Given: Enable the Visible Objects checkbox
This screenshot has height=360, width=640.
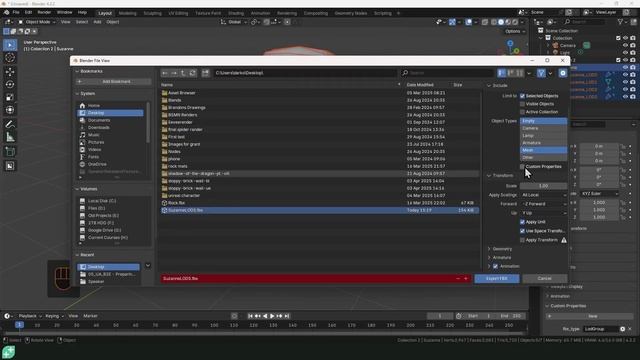Looking at the screenshot, I should pos(522,104).
